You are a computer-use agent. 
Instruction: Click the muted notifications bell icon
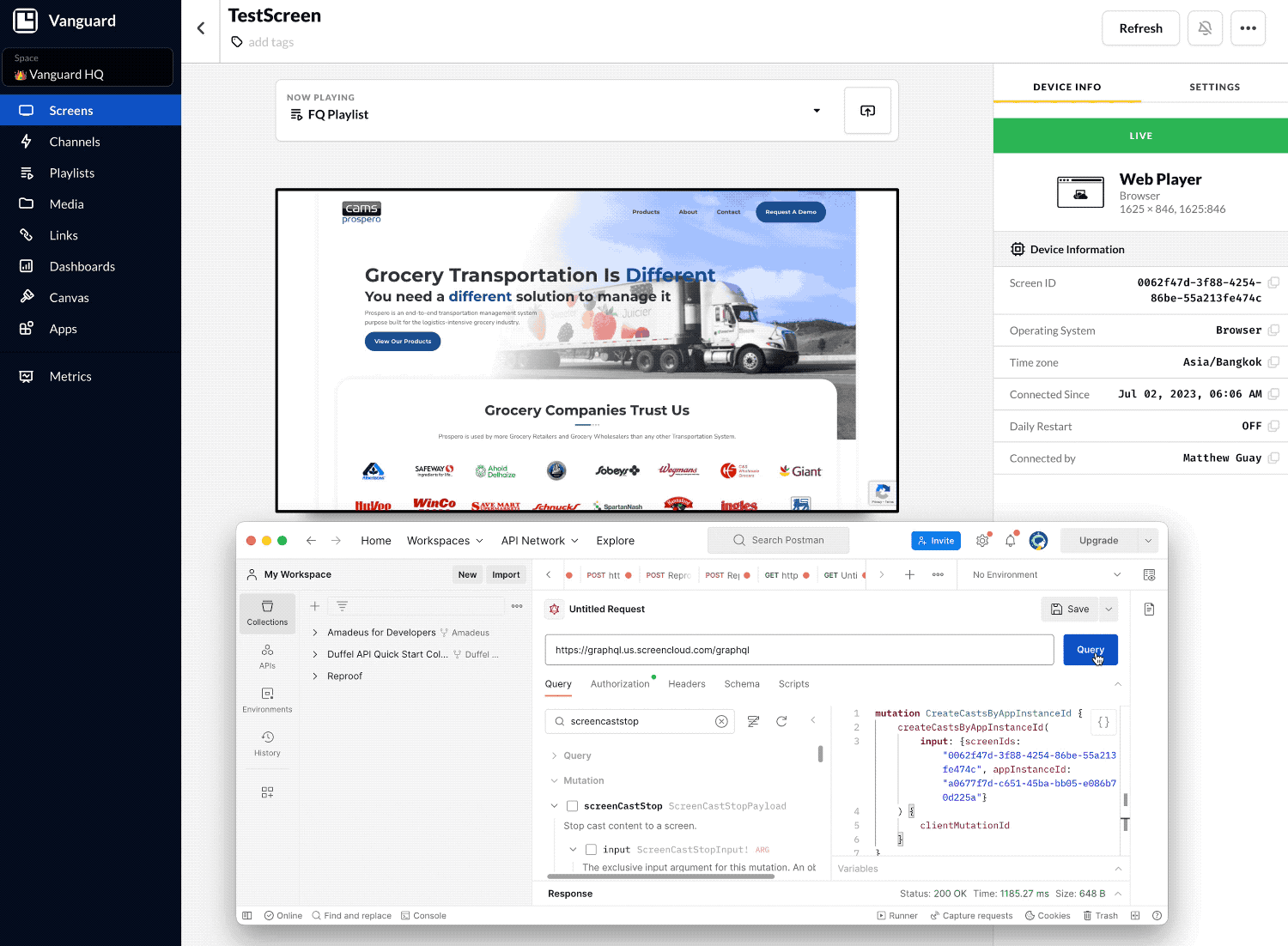(1205, 28)
